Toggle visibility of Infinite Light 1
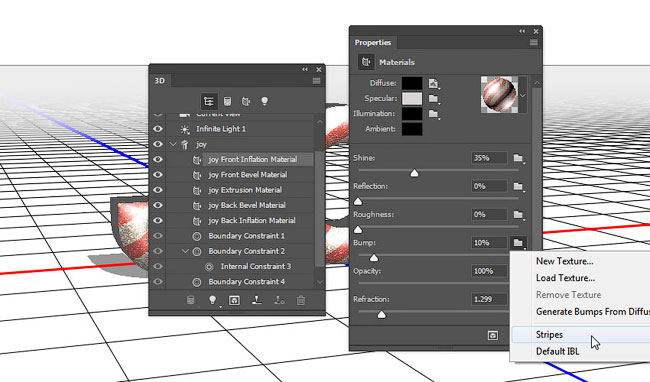 [158, 129]
